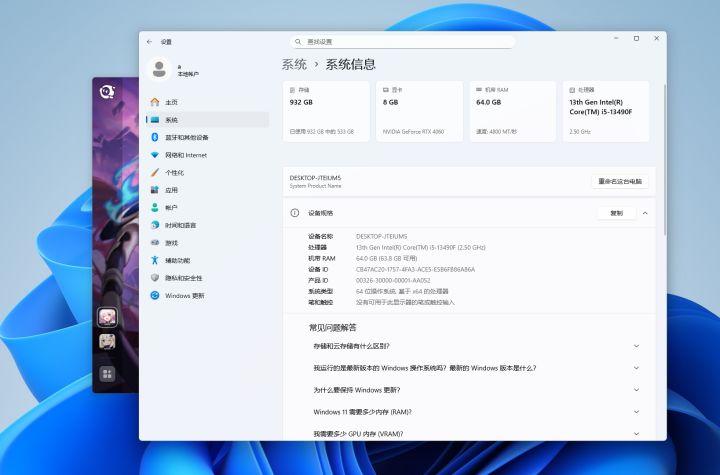Open the 机带 RAM 64.0 GB tile

(x=512, y=111)
